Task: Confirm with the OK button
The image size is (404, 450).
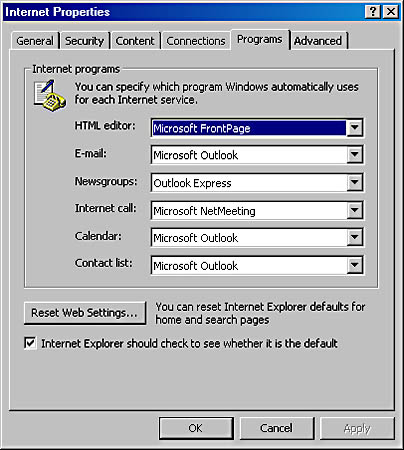Action: pyautogui.click(x=196, y=428)
